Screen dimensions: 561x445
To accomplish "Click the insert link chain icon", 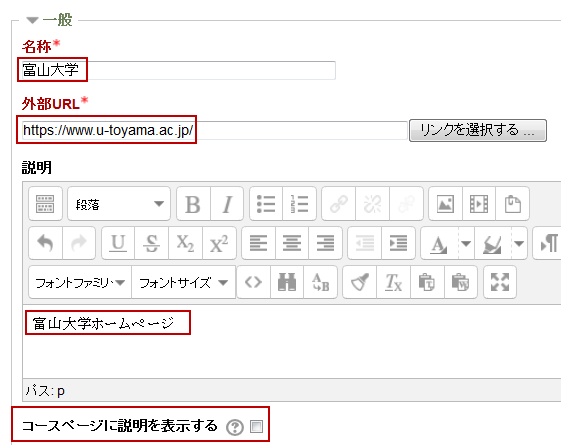I will 338,204.
